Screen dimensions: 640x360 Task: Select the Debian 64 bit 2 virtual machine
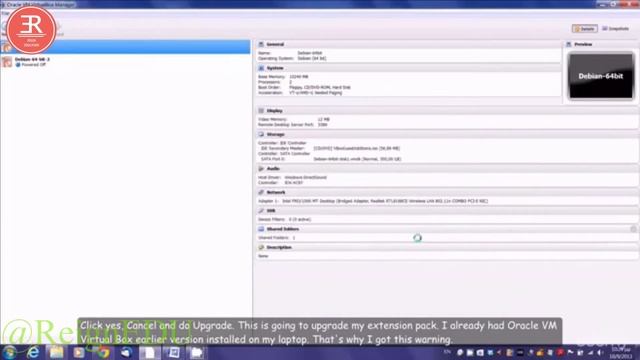click(x=125, y=62)
